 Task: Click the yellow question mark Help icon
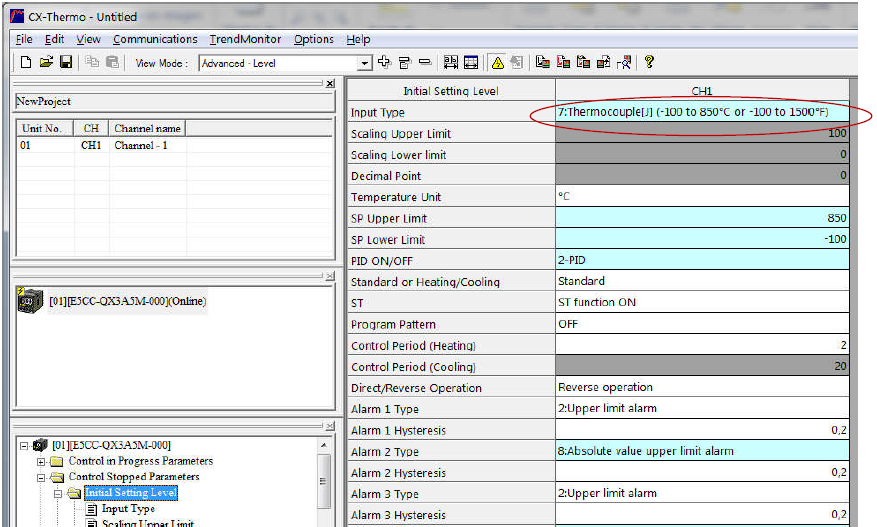[x=649, y=62]
